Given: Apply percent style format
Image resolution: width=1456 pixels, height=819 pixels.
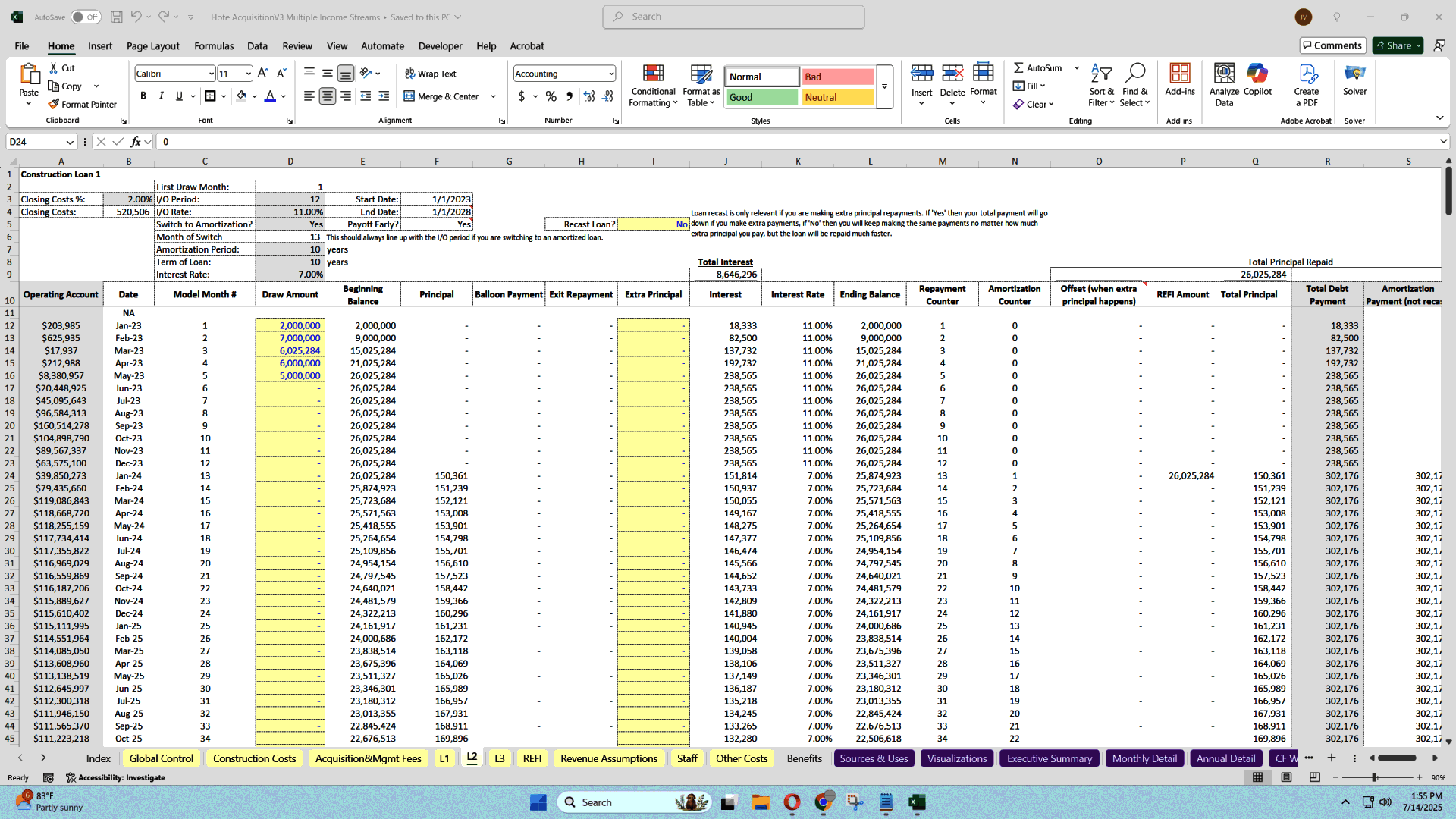Looking at the screenshot, I should point(551,96).
